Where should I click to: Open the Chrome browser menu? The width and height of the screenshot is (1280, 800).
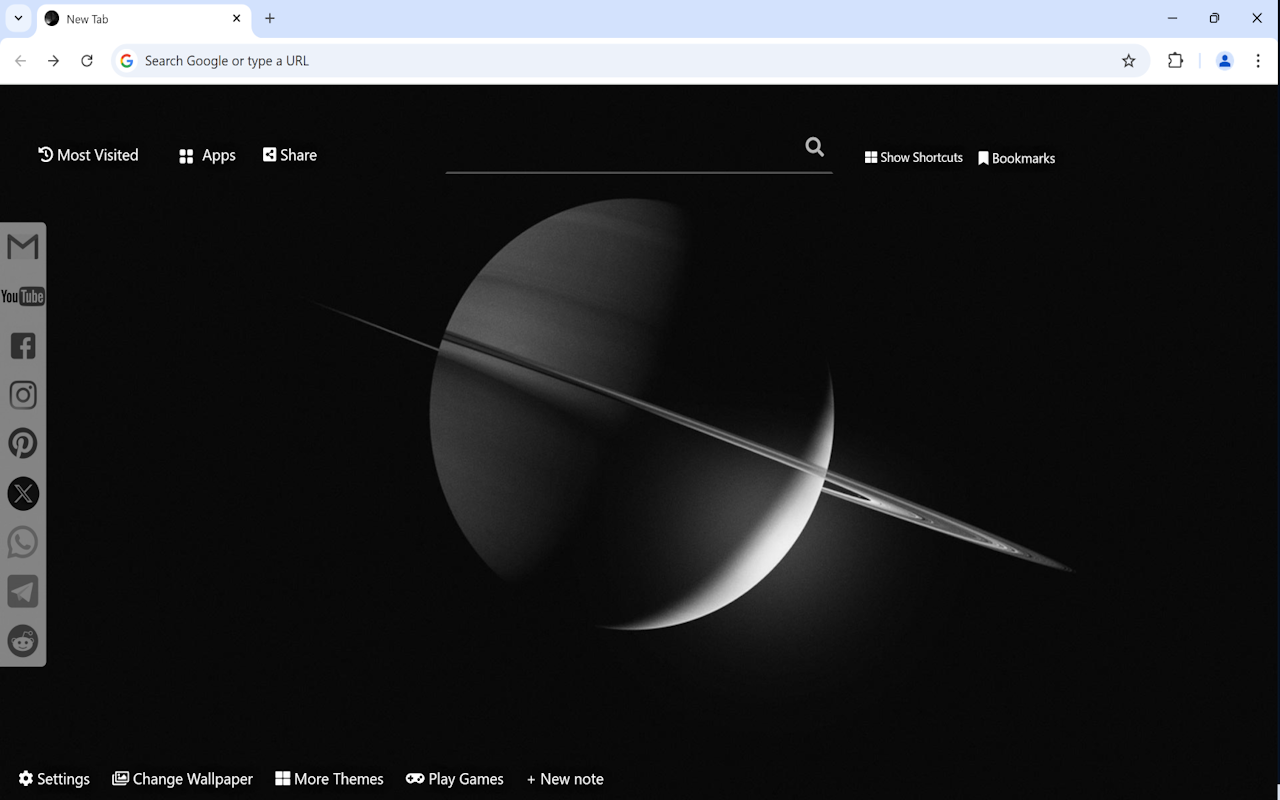point(1258,60)
